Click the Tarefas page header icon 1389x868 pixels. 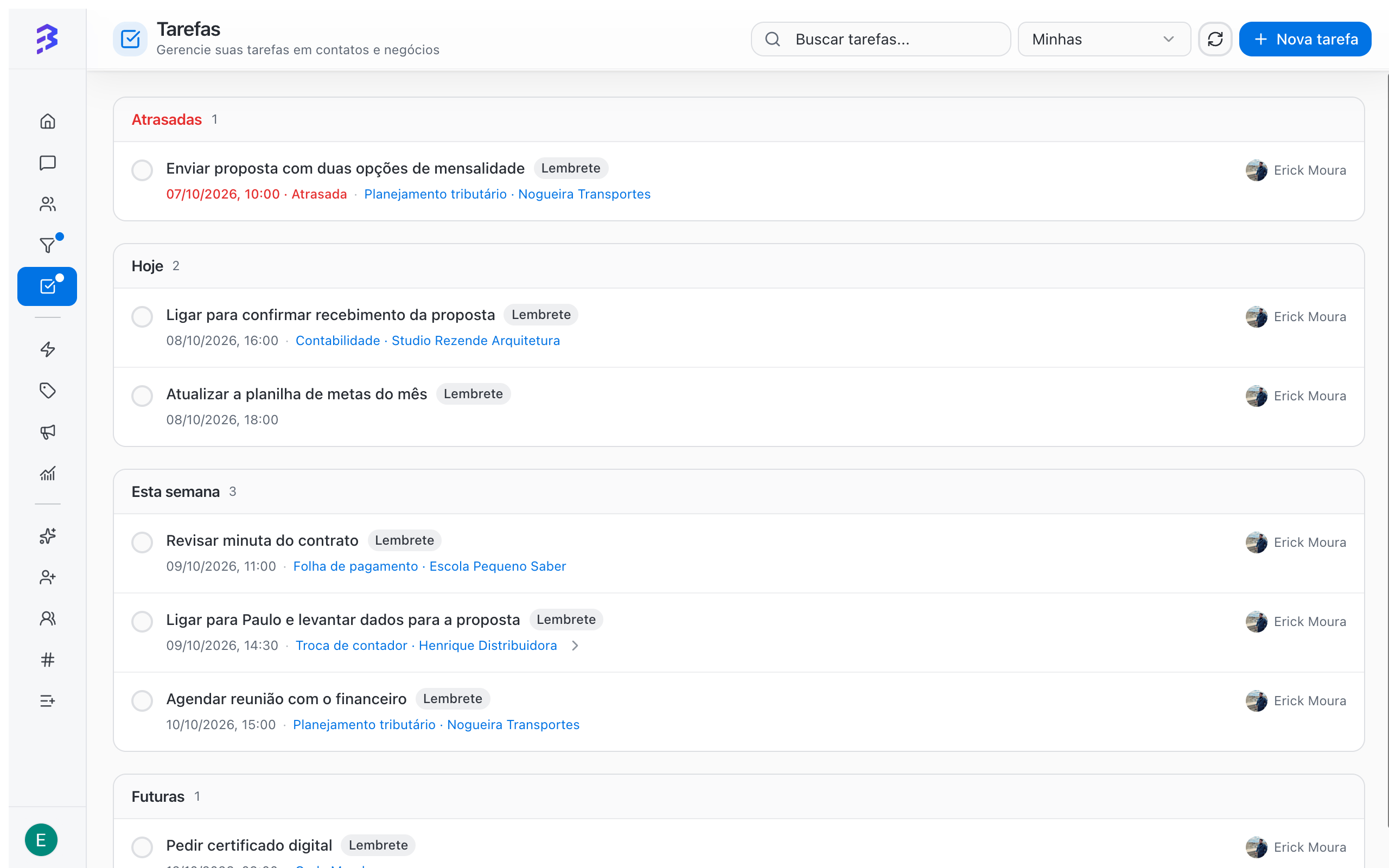coord(130,39)
